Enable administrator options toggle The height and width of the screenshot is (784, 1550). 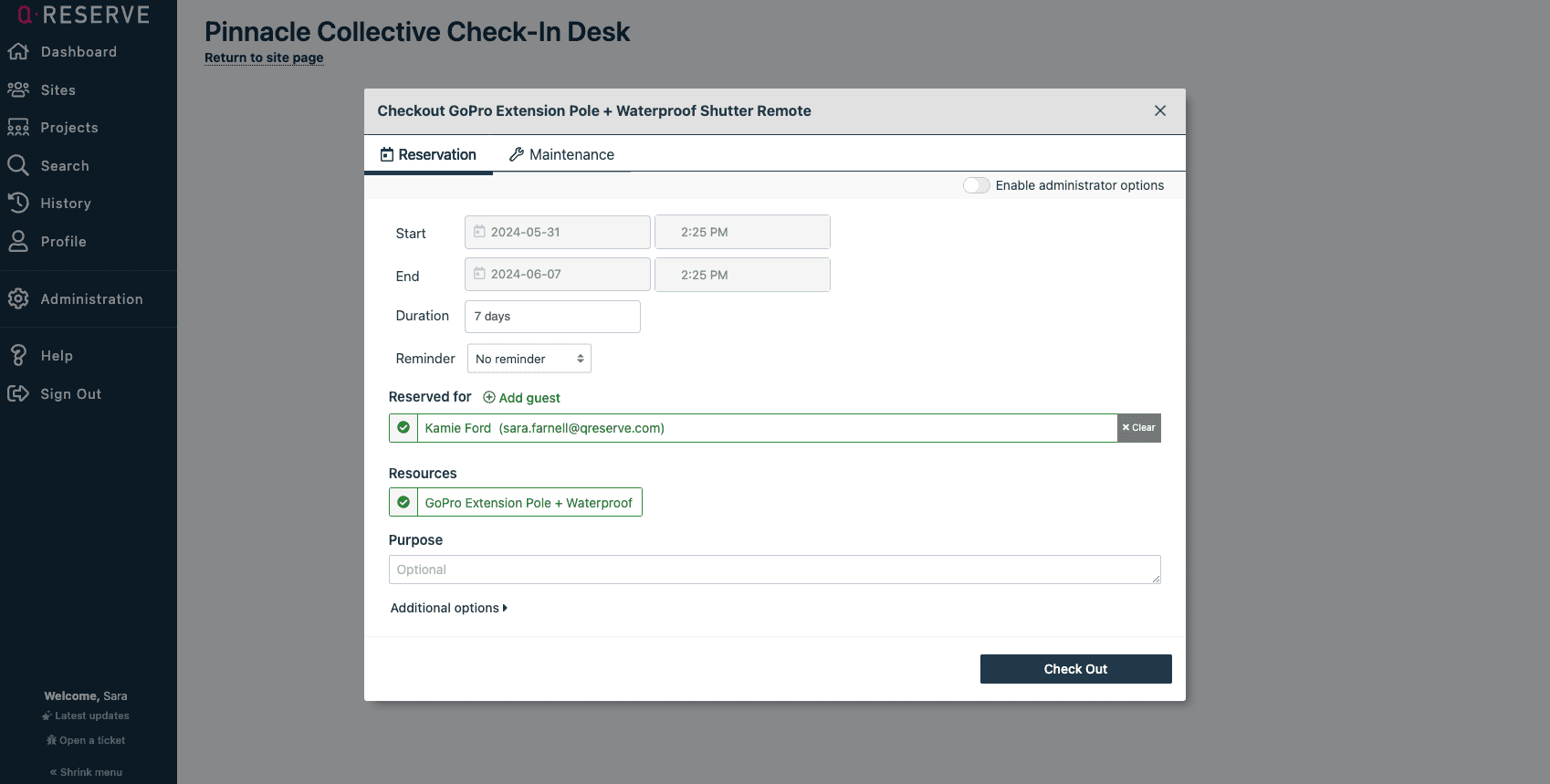coord(976,185)
